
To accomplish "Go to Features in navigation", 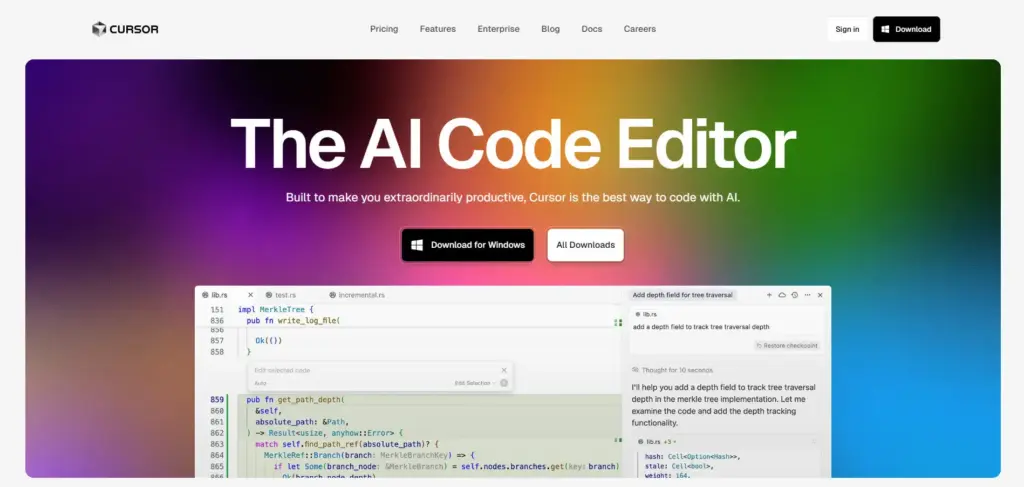I will coord(438,29).
